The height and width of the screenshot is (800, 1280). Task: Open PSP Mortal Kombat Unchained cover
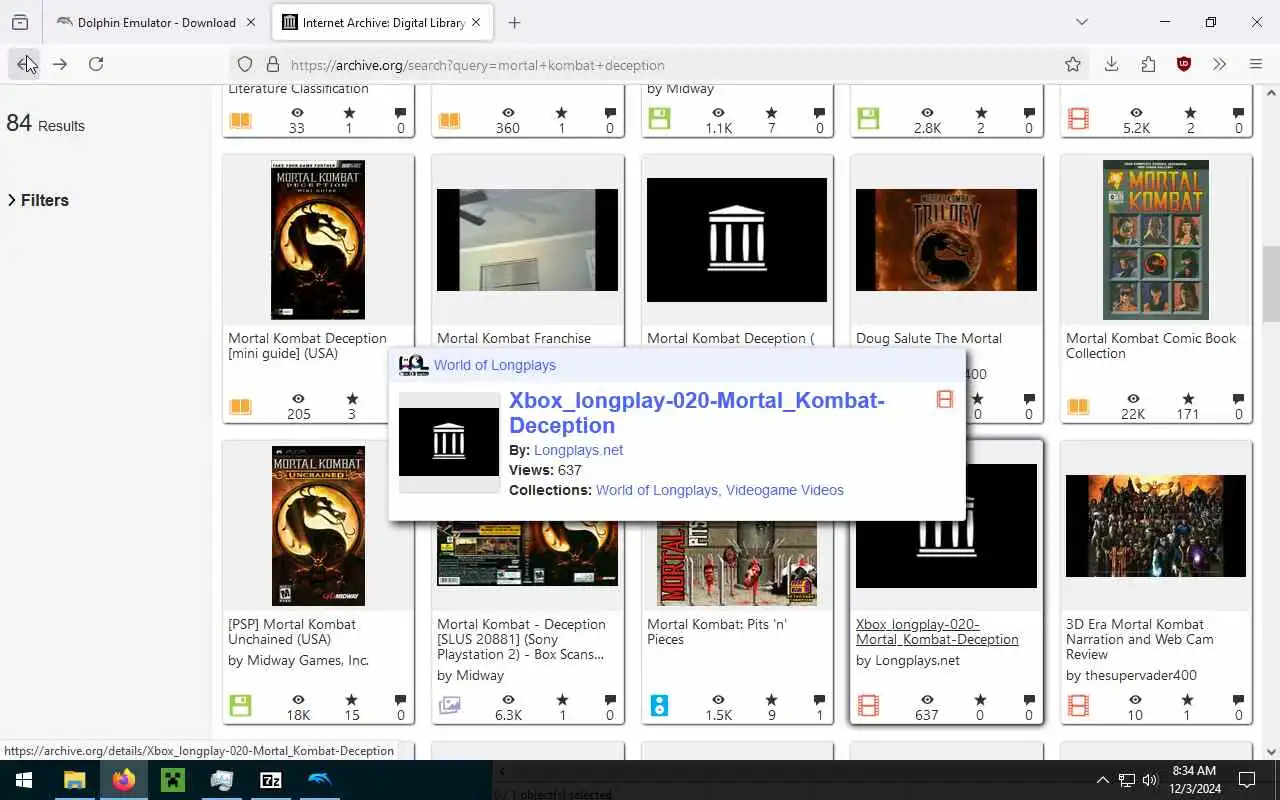(x=318, y=526)
